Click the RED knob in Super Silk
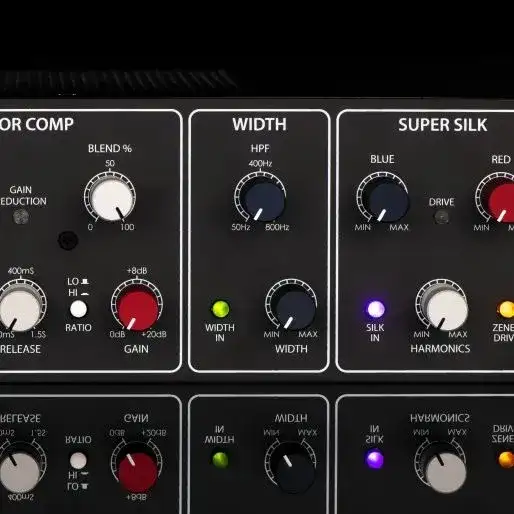The image size is (514, 514). click(x=503, y=201)
